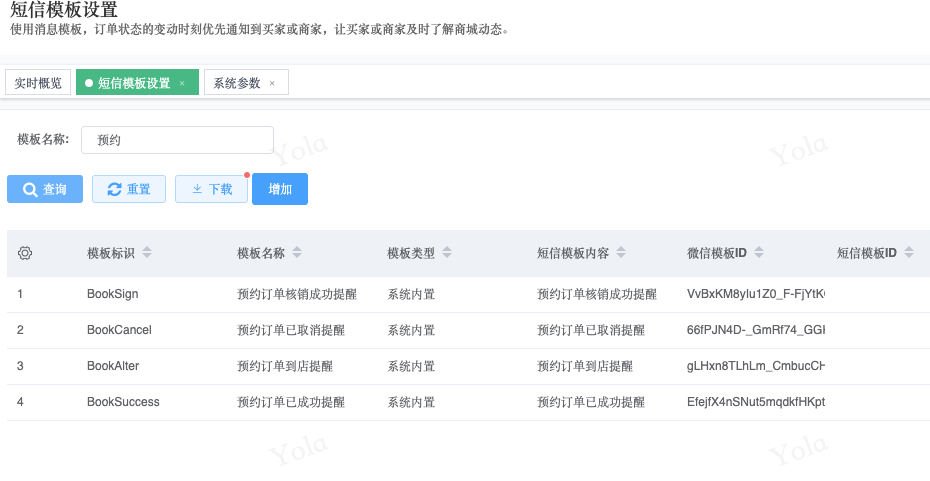Viewport: 930px width, 481px height.
Task: Click the table settings gear icon
Action: [x=25, y=253]
